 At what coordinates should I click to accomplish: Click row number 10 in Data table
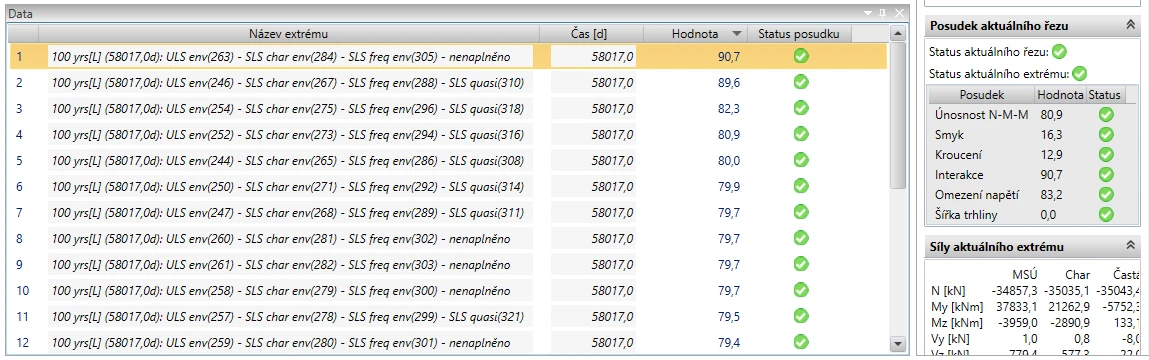point(23,290)
